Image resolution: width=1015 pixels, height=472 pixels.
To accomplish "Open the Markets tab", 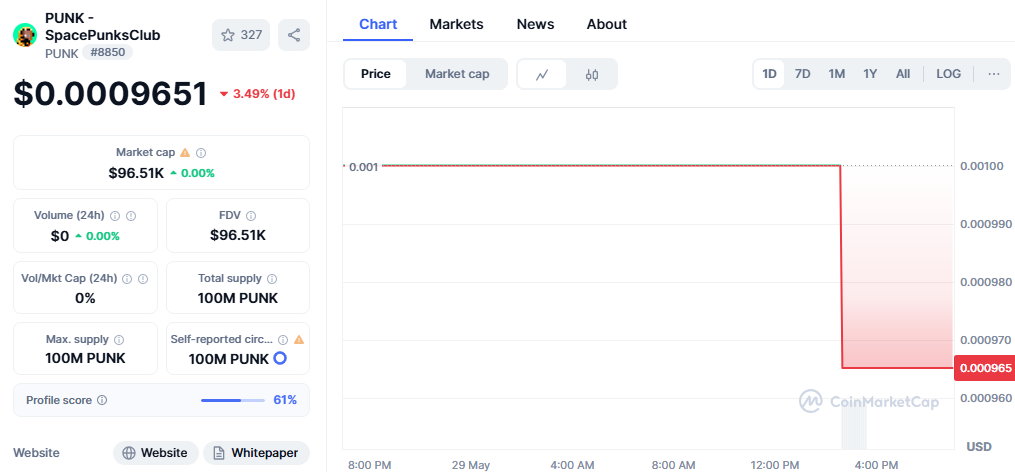I will point(456,24).
